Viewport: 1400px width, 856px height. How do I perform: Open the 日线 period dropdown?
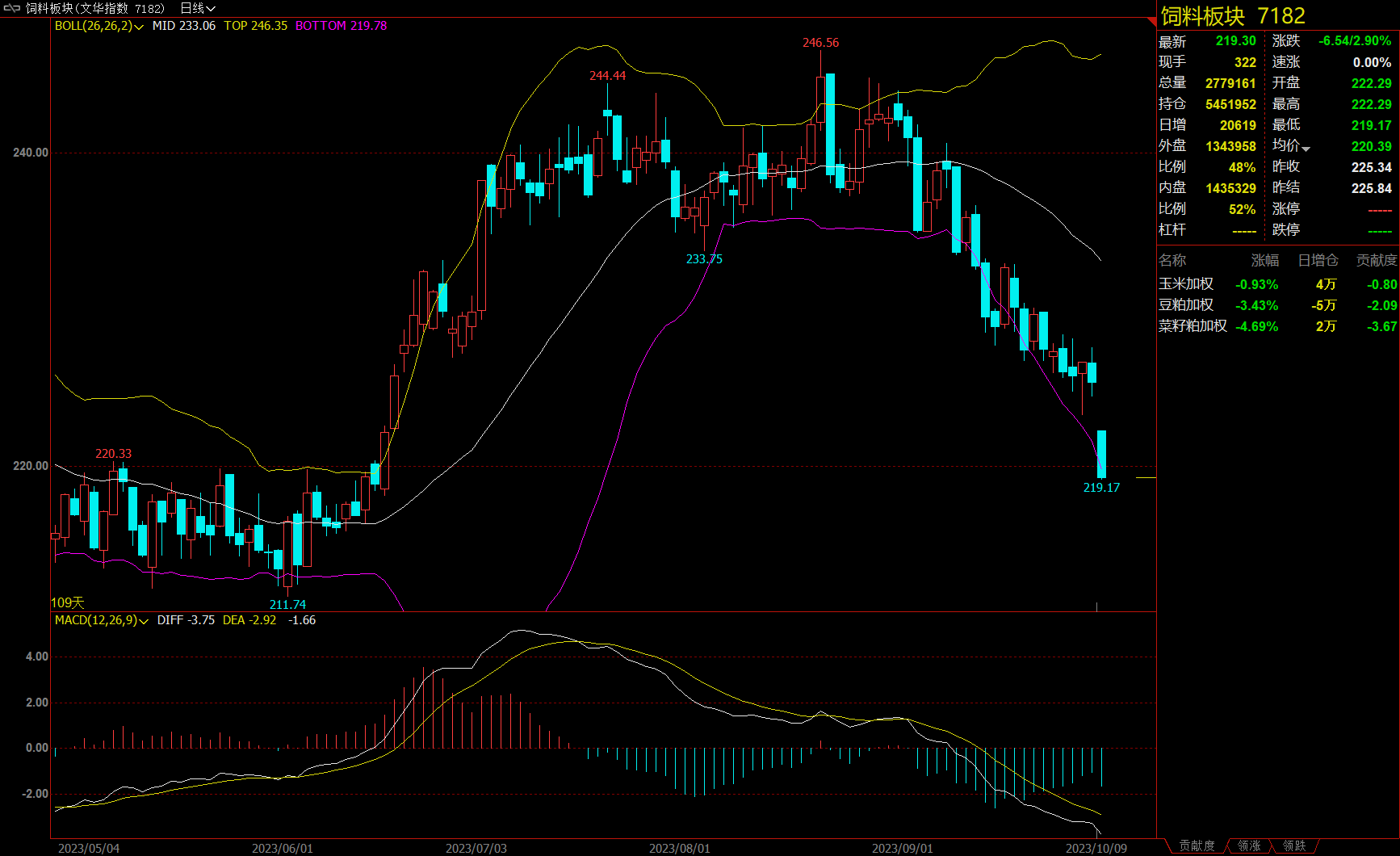click(x=198, y=8)
